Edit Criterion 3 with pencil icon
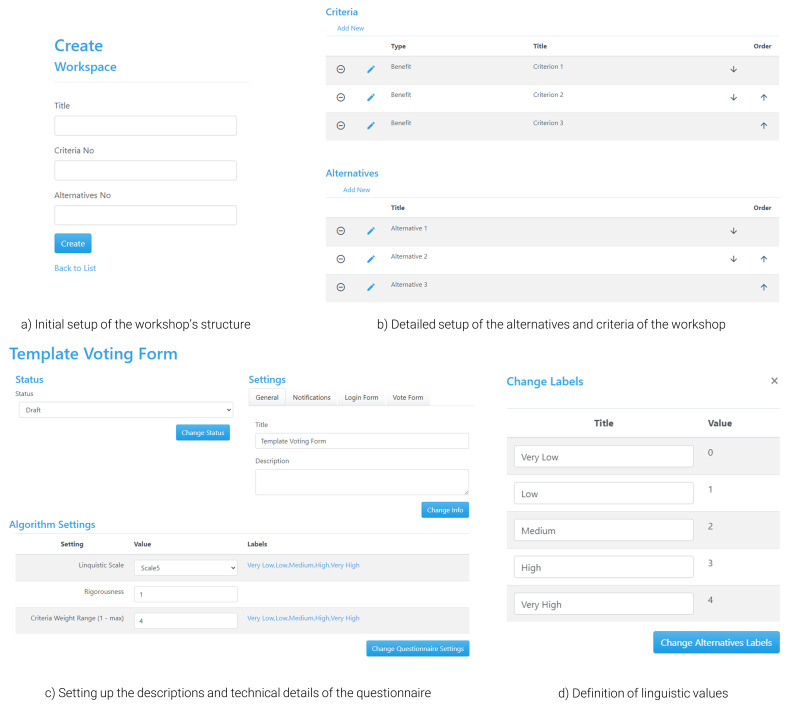Screen dimensions: 788x709 pyautogui.click(x=371, y=126)
